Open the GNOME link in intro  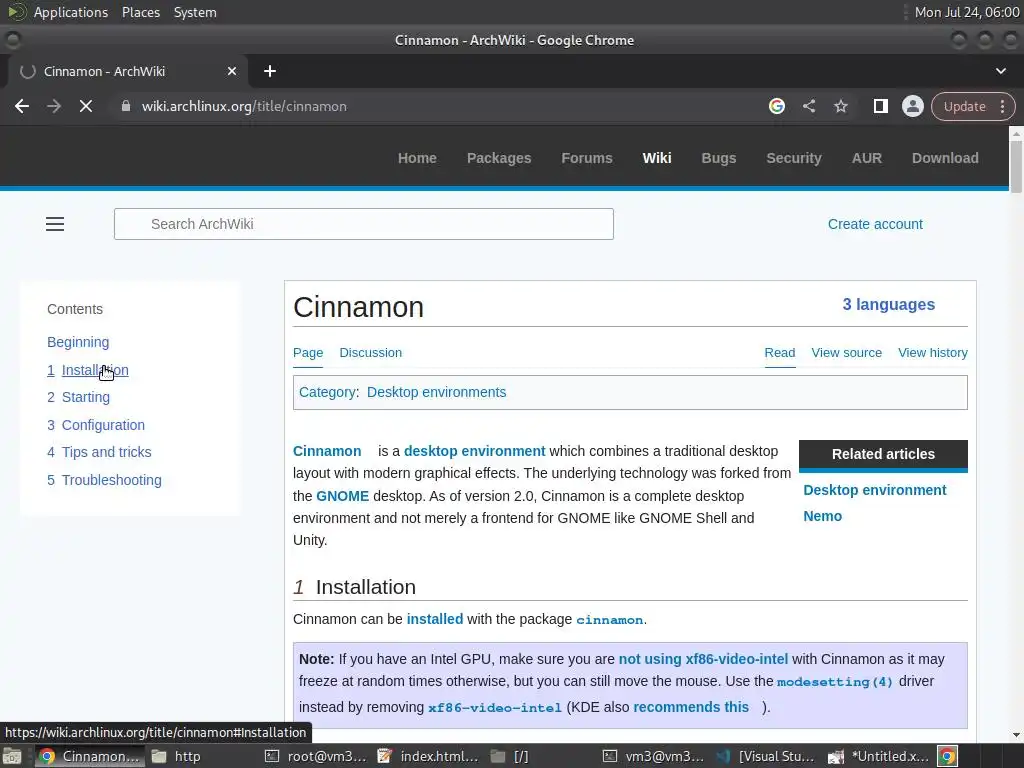click(342, 496)
